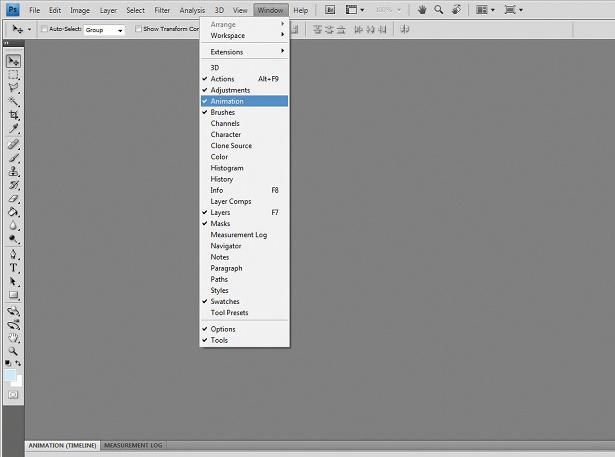615x457 pixels.
Task: Open the View Extras dropdown
Action: coord(355,10)
